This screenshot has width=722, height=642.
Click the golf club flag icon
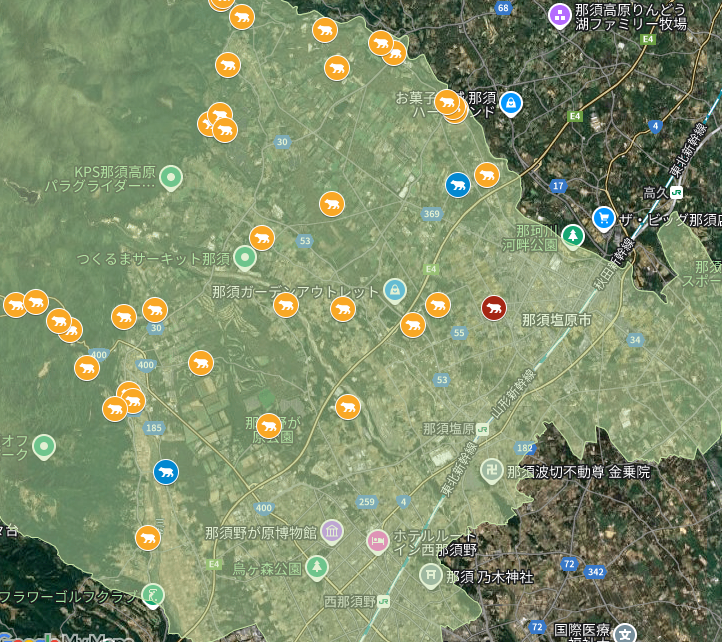click(x=152, y=595)
